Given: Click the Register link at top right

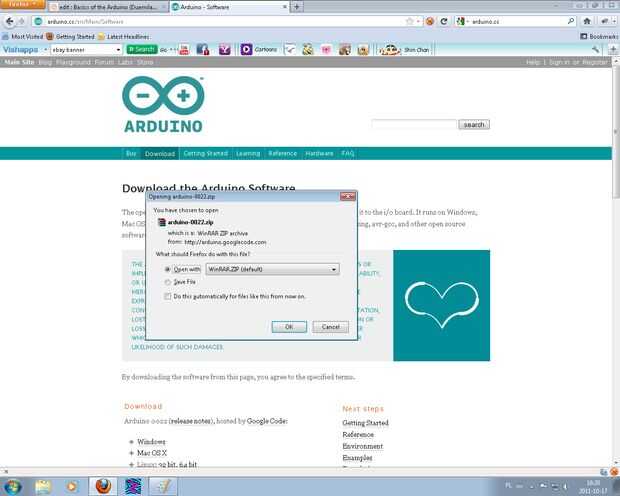Looking at the screenshot, I should pos(594,62).
